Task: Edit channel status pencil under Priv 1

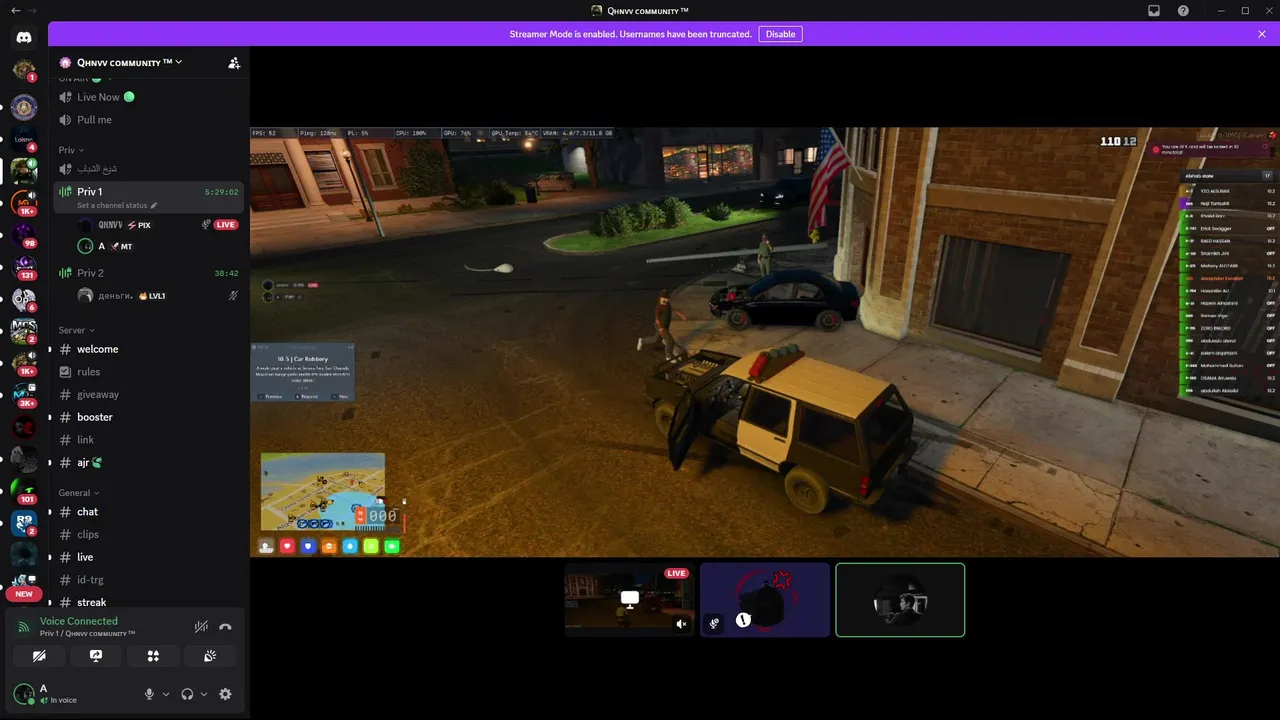Action: [154, 205]
